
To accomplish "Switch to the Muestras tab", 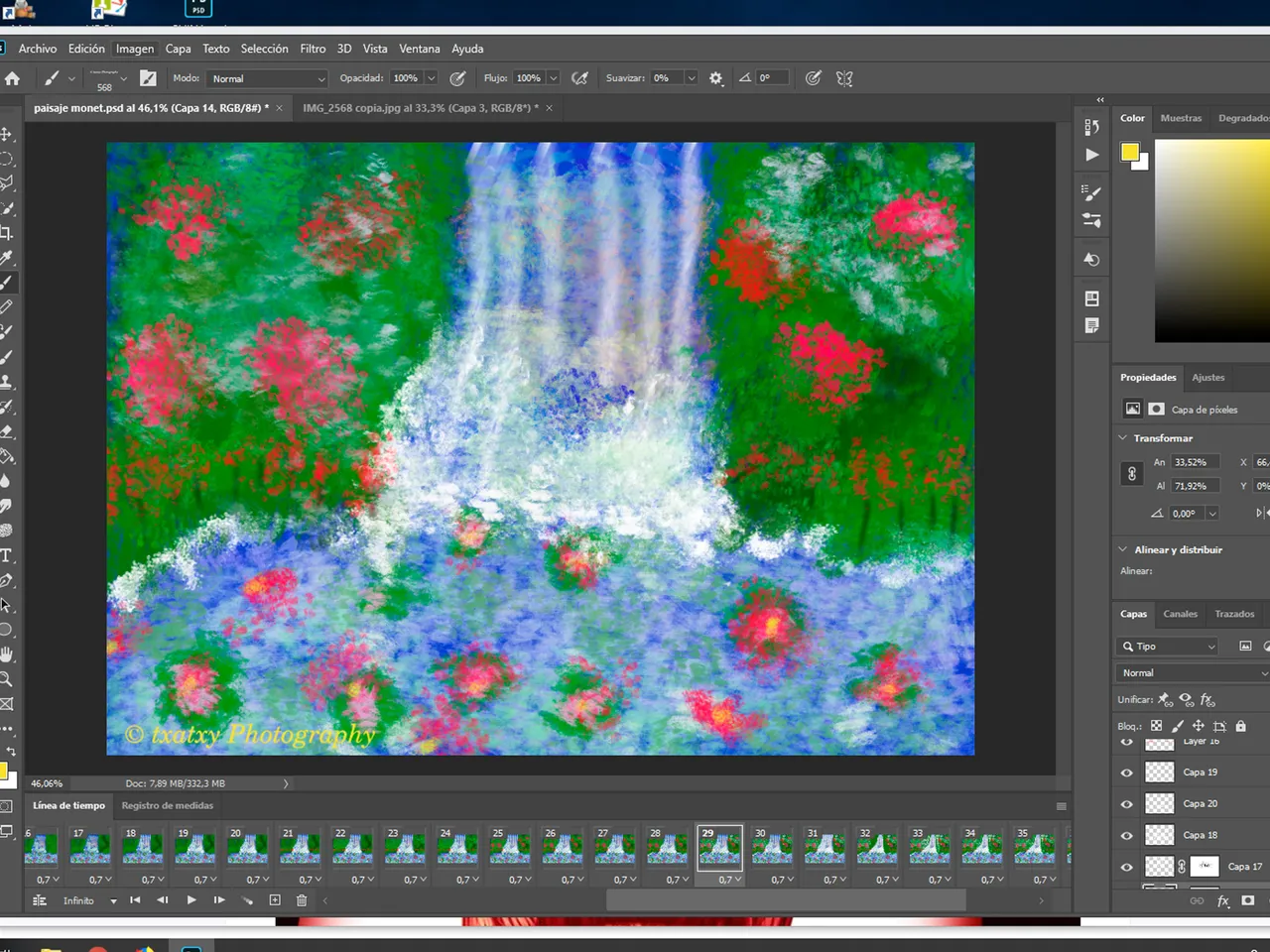I will tap(1181, 118).
